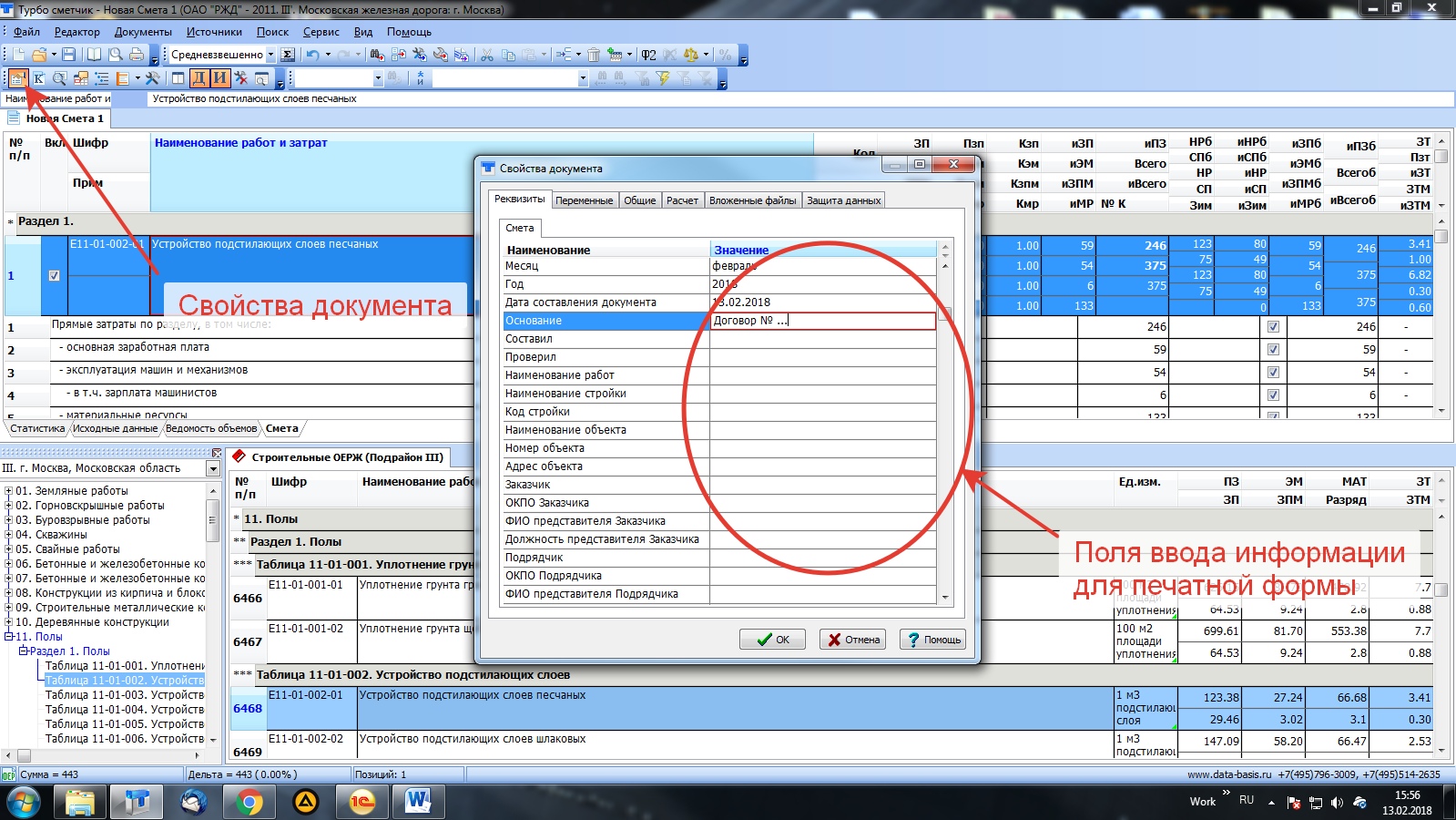Open the Документы menu
Viewport: 1456px width, 820px height.
(x=143, y=31)
